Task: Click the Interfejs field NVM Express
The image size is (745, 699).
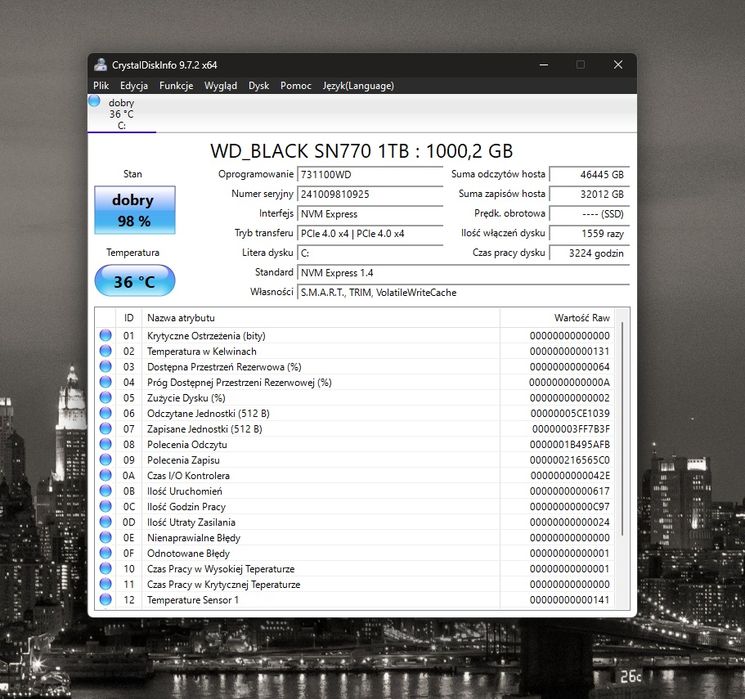Action: click(x=370, y=214)
